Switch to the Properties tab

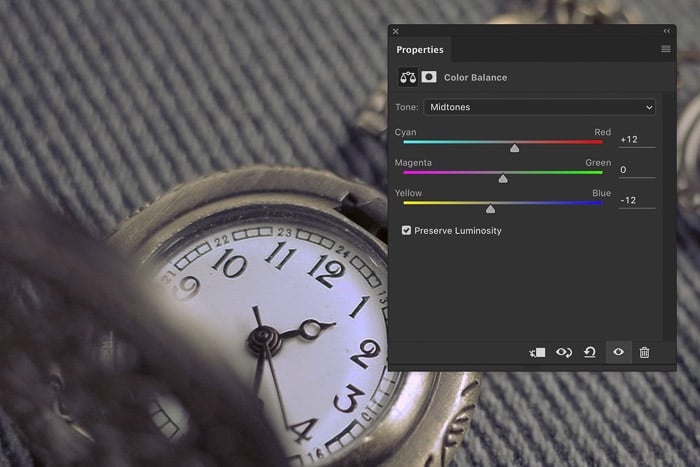tap(419, 50)
